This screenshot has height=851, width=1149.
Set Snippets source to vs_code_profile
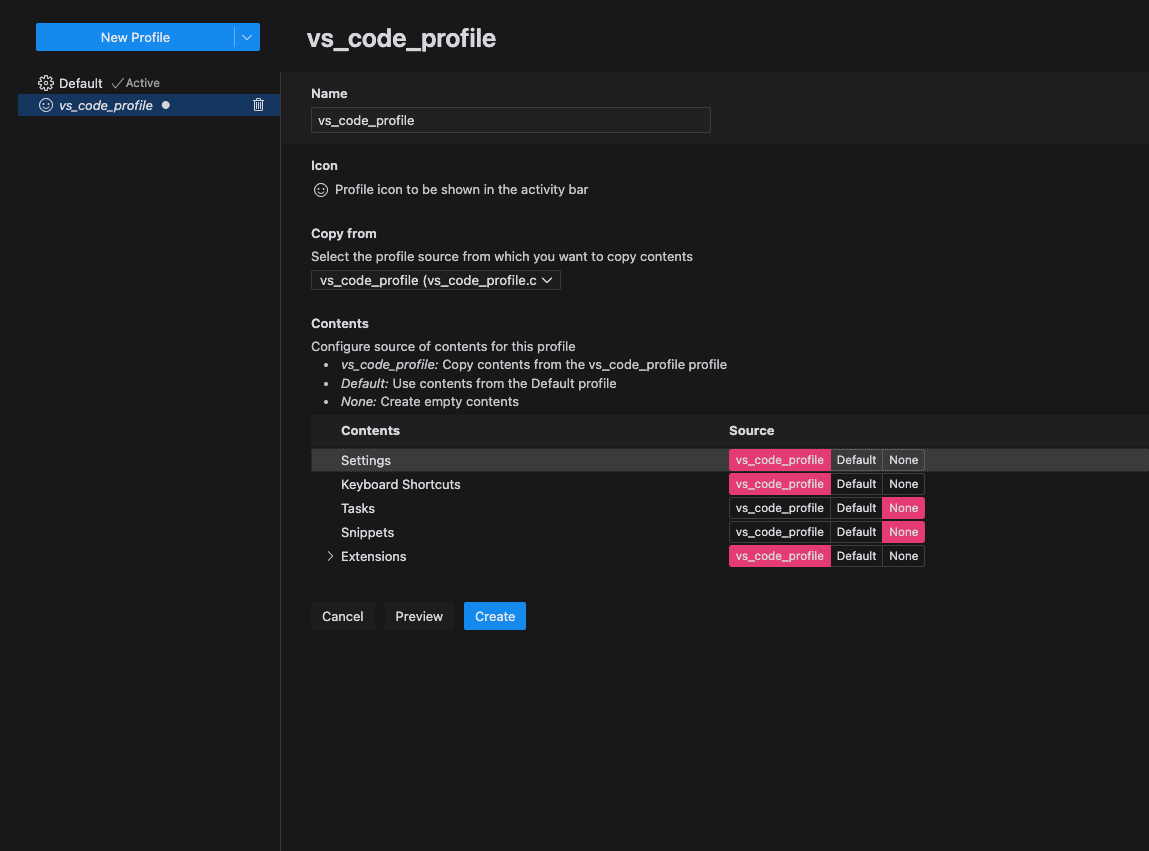tap(779, 532)
